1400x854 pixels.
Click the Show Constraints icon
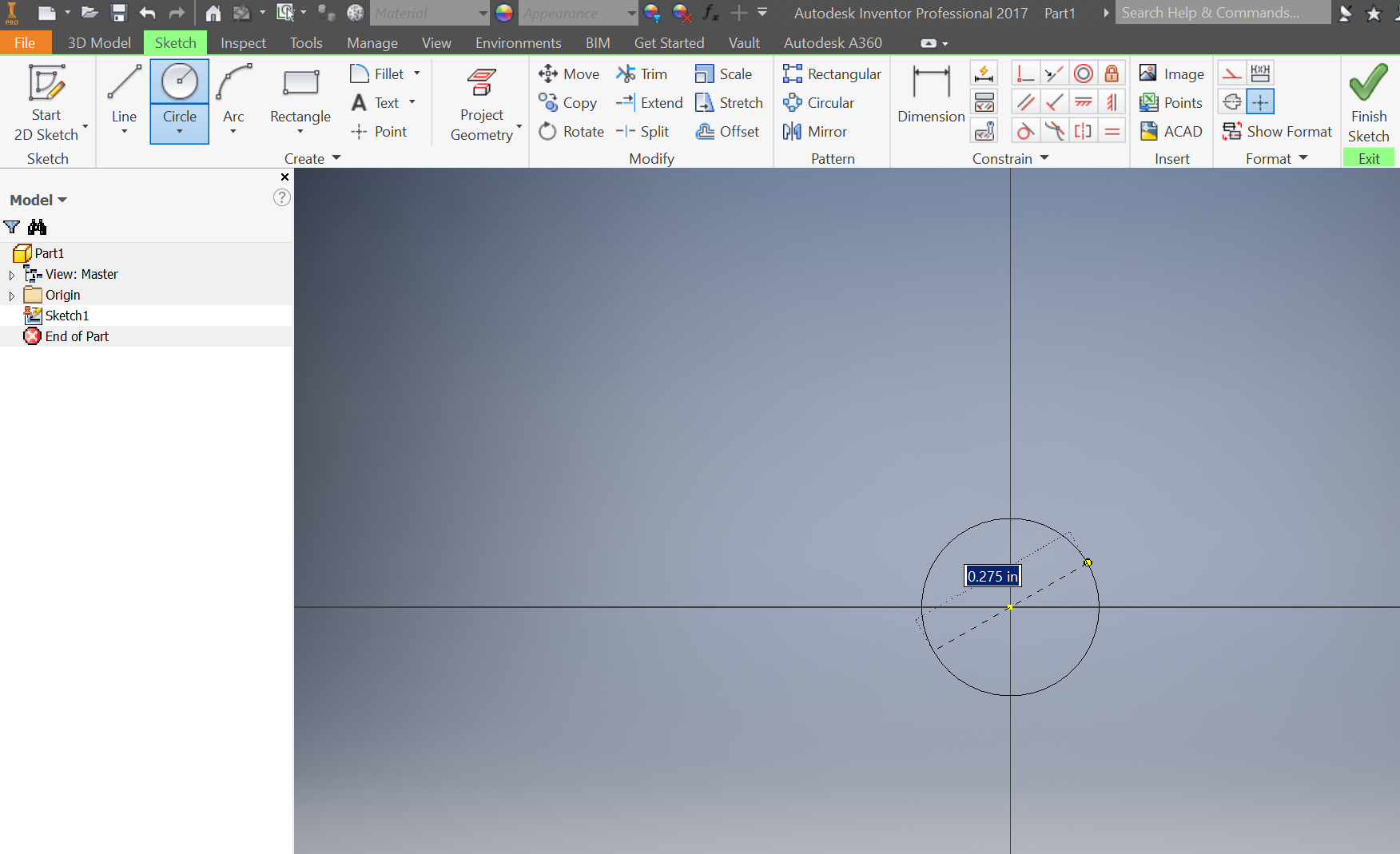pos(984,102)
